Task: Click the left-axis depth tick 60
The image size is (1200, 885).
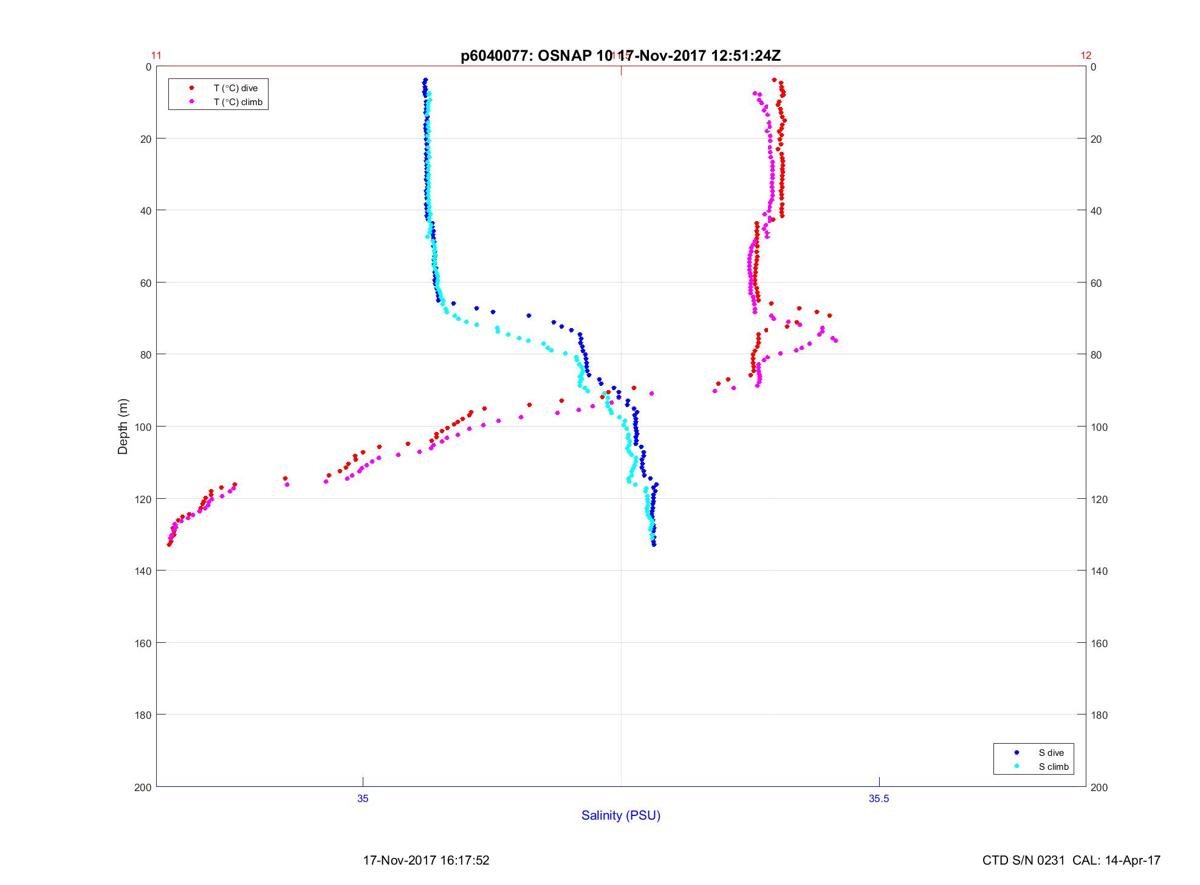Action: click(146, 283)
